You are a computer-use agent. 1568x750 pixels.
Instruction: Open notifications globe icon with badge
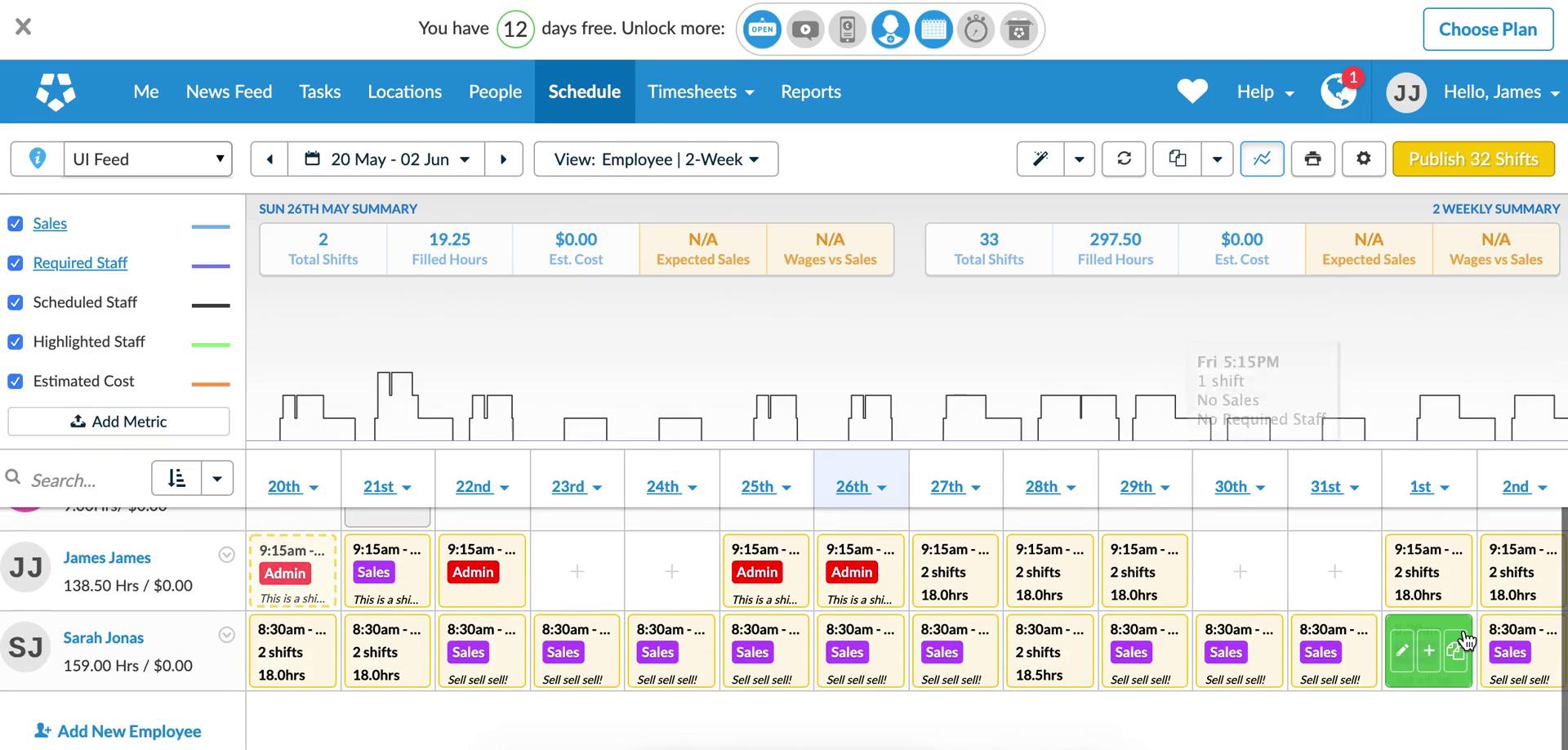pyautogui.click(x=1339, y=91)
